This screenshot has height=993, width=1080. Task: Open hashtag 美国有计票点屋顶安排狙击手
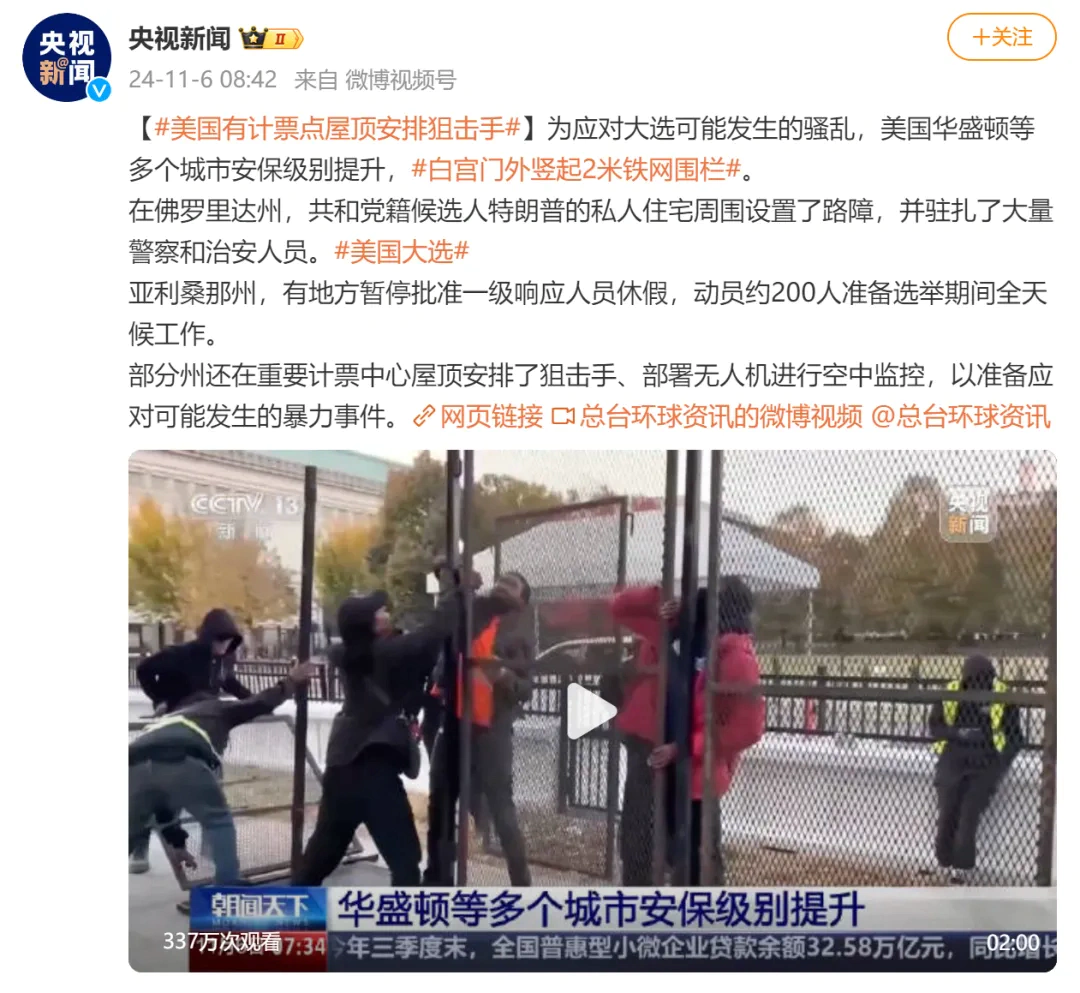tap(338, 128)
